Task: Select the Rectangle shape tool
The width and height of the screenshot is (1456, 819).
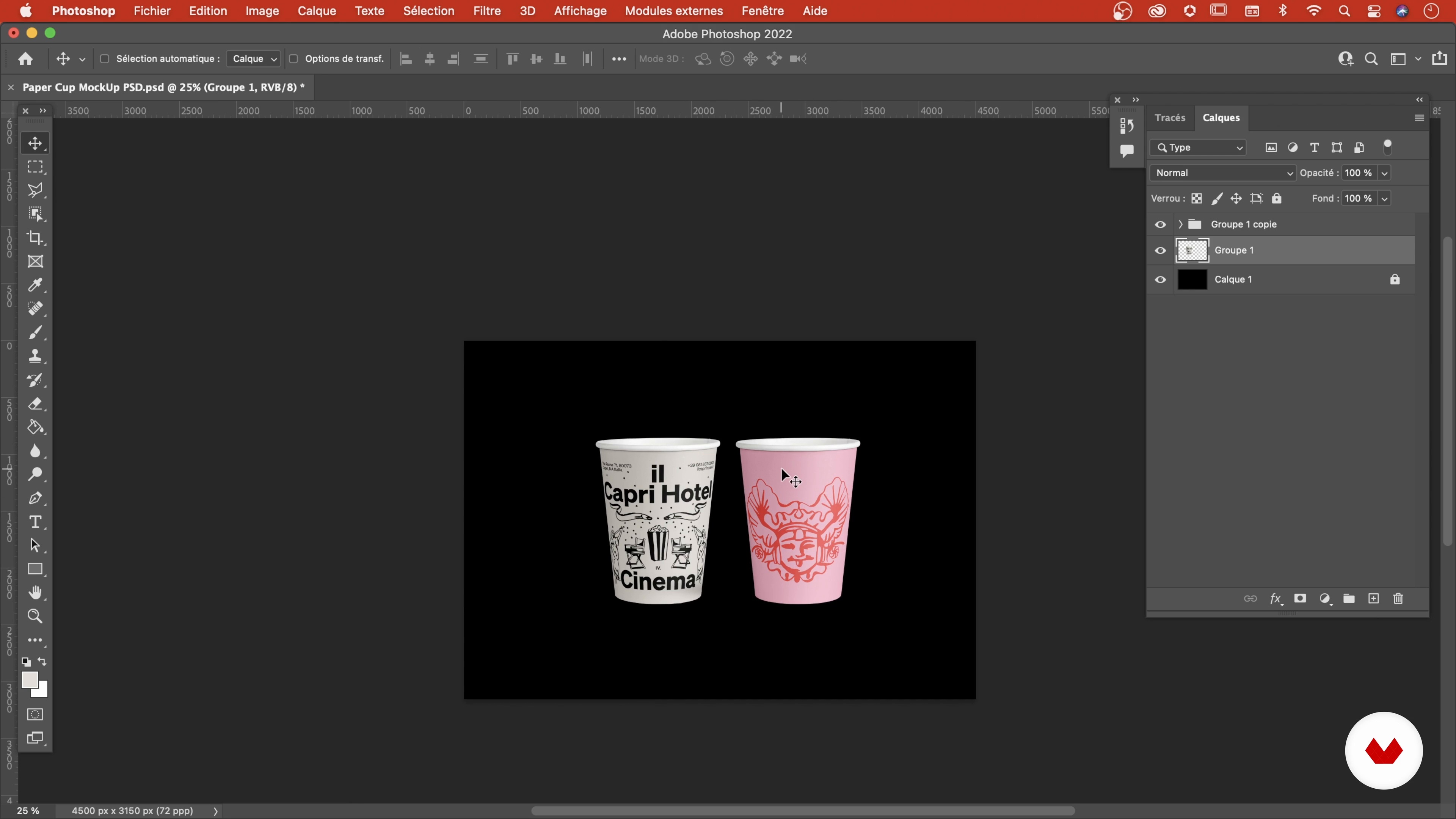Action: (35, 569)
